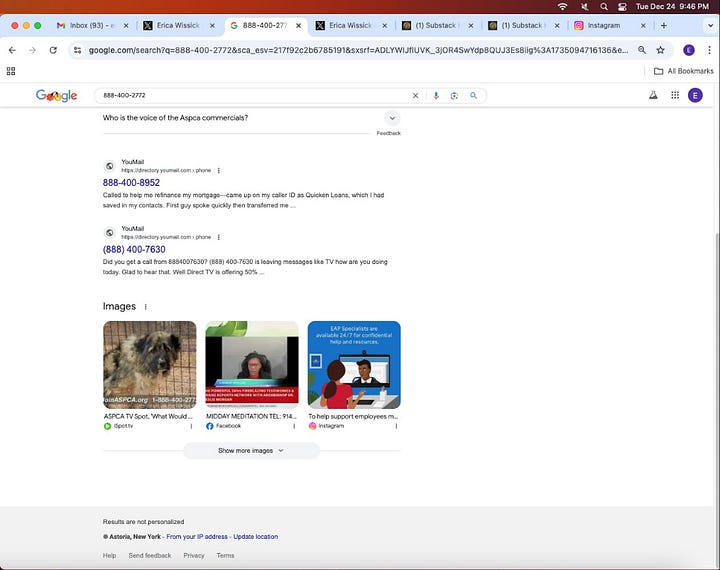
Task: Open the tab search dropdown arrow
Action: tap(710, 26)
